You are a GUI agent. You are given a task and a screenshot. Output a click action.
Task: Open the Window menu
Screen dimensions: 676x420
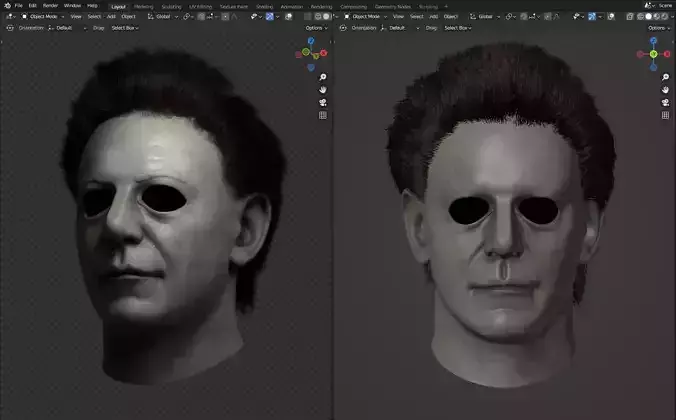(x=72, y=6)
